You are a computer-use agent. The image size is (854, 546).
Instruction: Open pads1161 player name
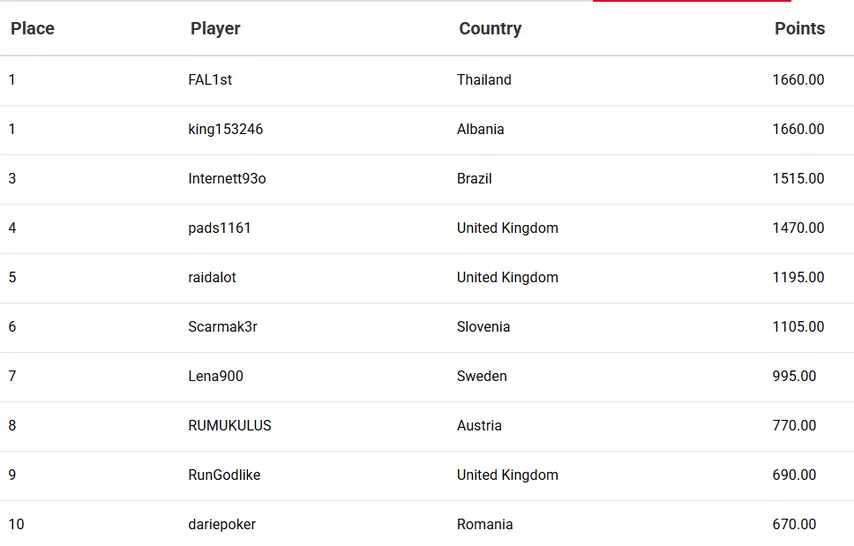pos(220,228)
